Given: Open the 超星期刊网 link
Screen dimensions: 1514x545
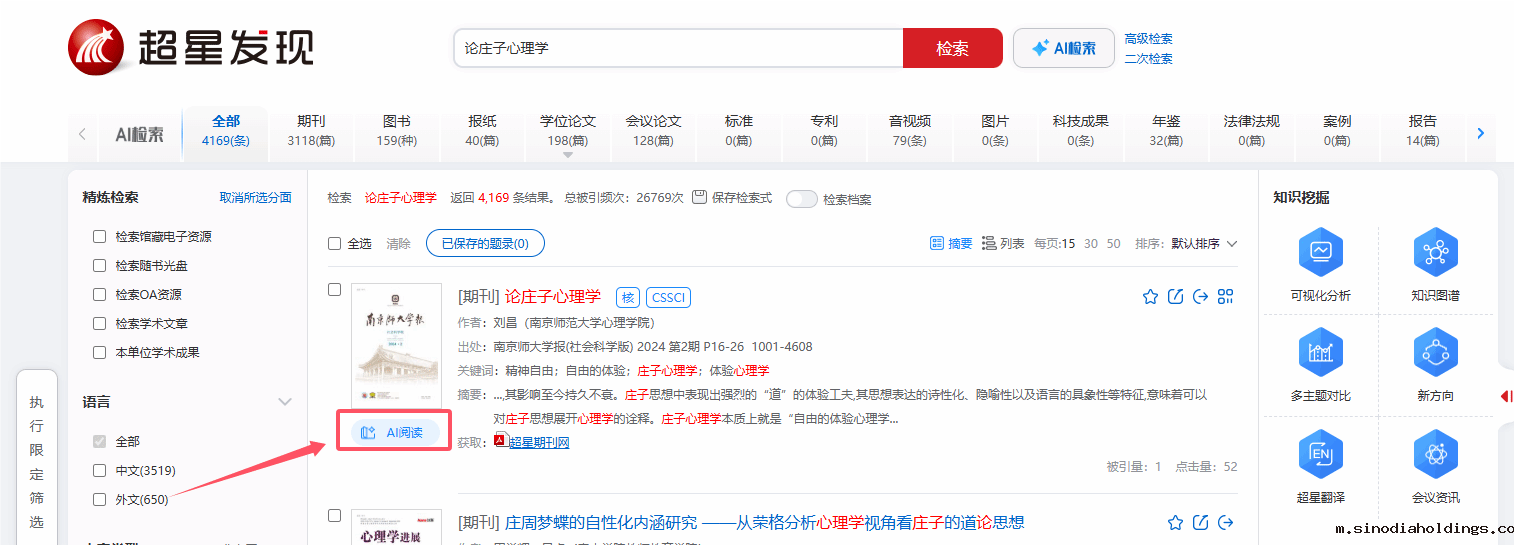Looking at the screenshot, I should 539,443.
